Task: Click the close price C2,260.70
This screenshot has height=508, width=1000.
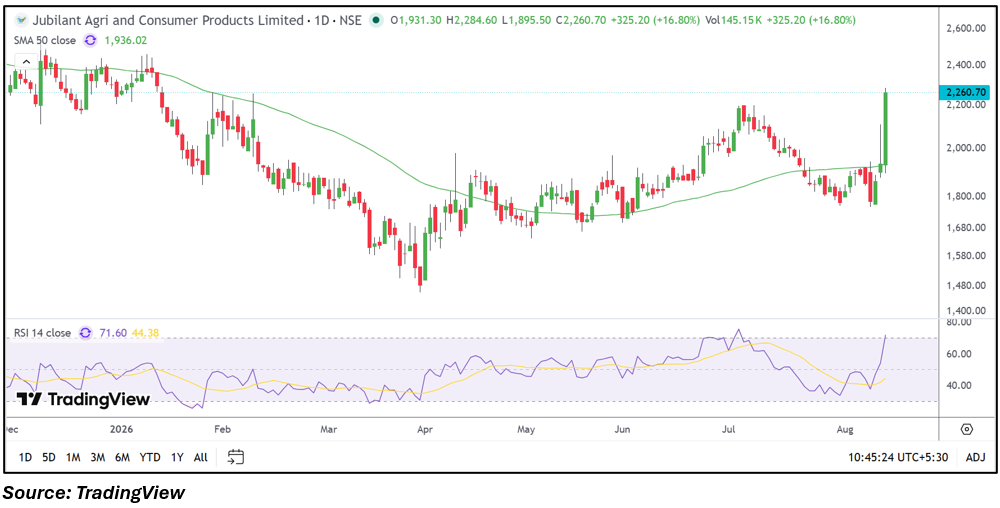Action: click(581, 20)
